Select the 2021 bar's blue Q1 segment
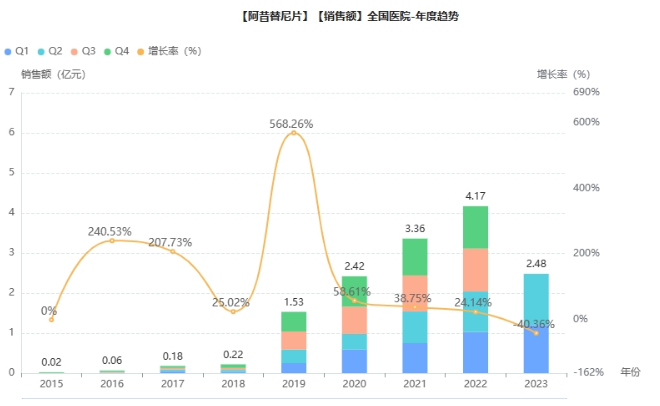 415,358
